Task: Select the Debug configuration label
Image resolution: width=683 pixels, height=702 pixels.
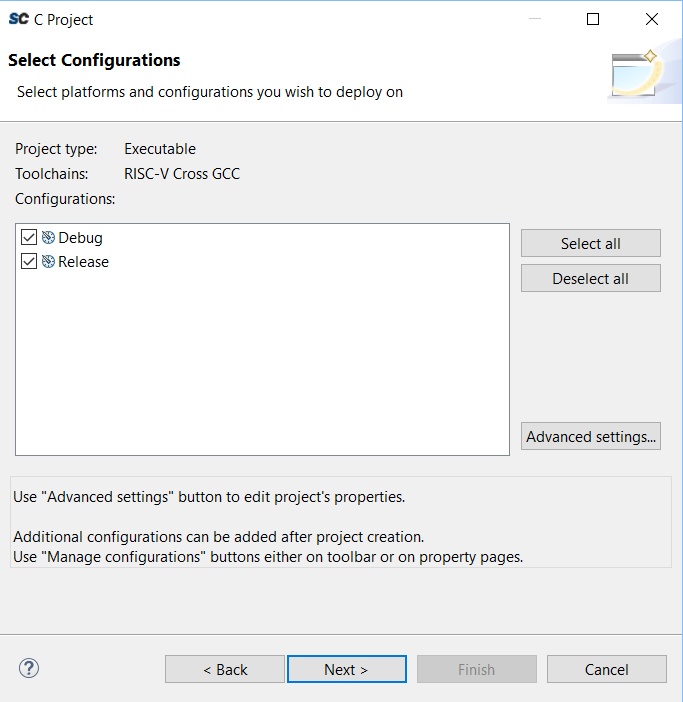Action: 80,238
